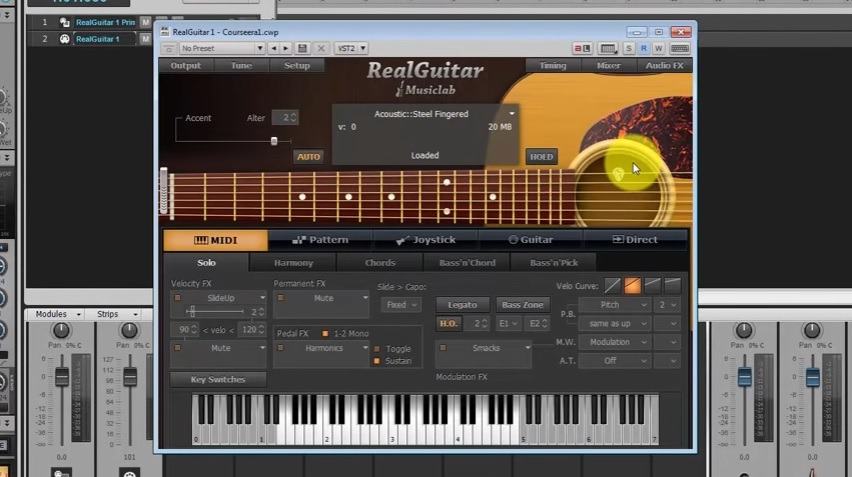The width and height of the screenshot is (852, 477).
Task: Toggle the SlideUp Velocity FX checkbox
Action: [x=177, y=298]
